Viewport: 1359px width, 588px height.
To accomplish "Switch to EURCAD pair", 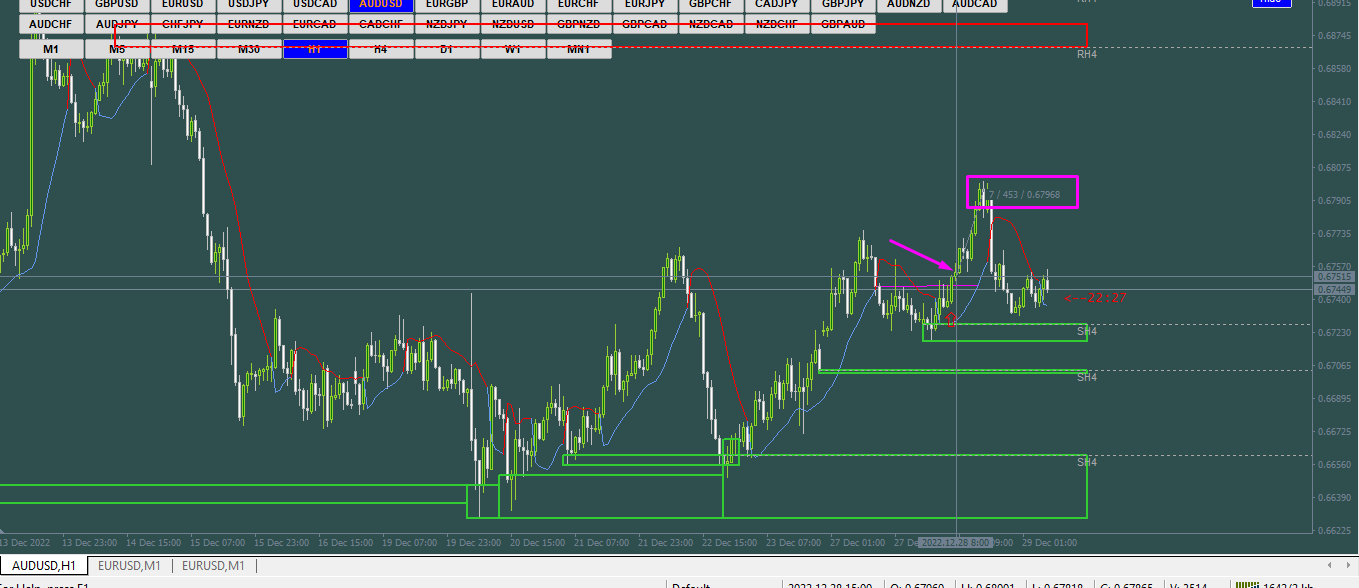I will tap(315, 24).
